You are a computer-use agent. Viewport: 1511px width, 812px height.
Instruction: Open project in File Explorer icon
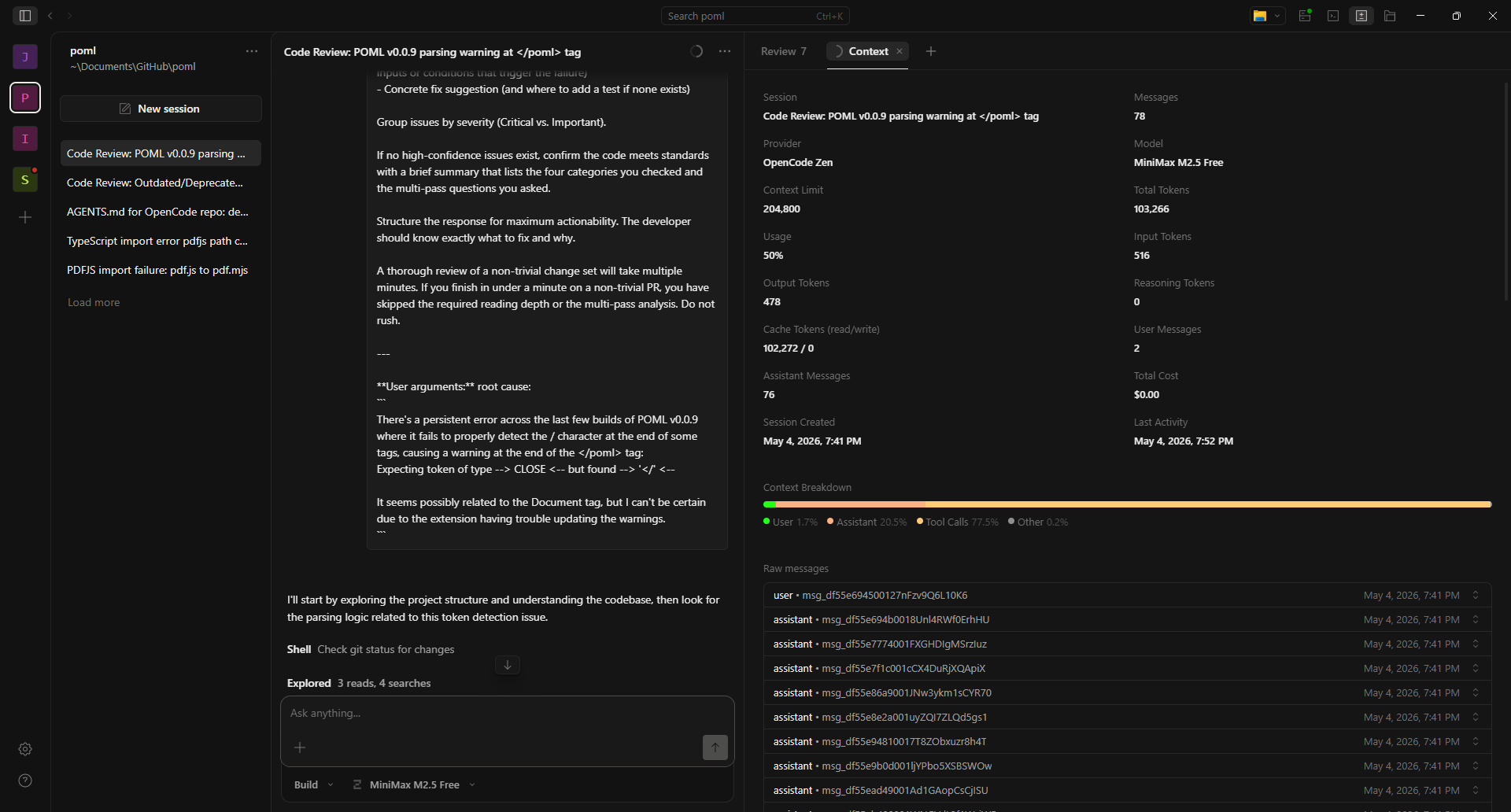[x=1260, y=16]
